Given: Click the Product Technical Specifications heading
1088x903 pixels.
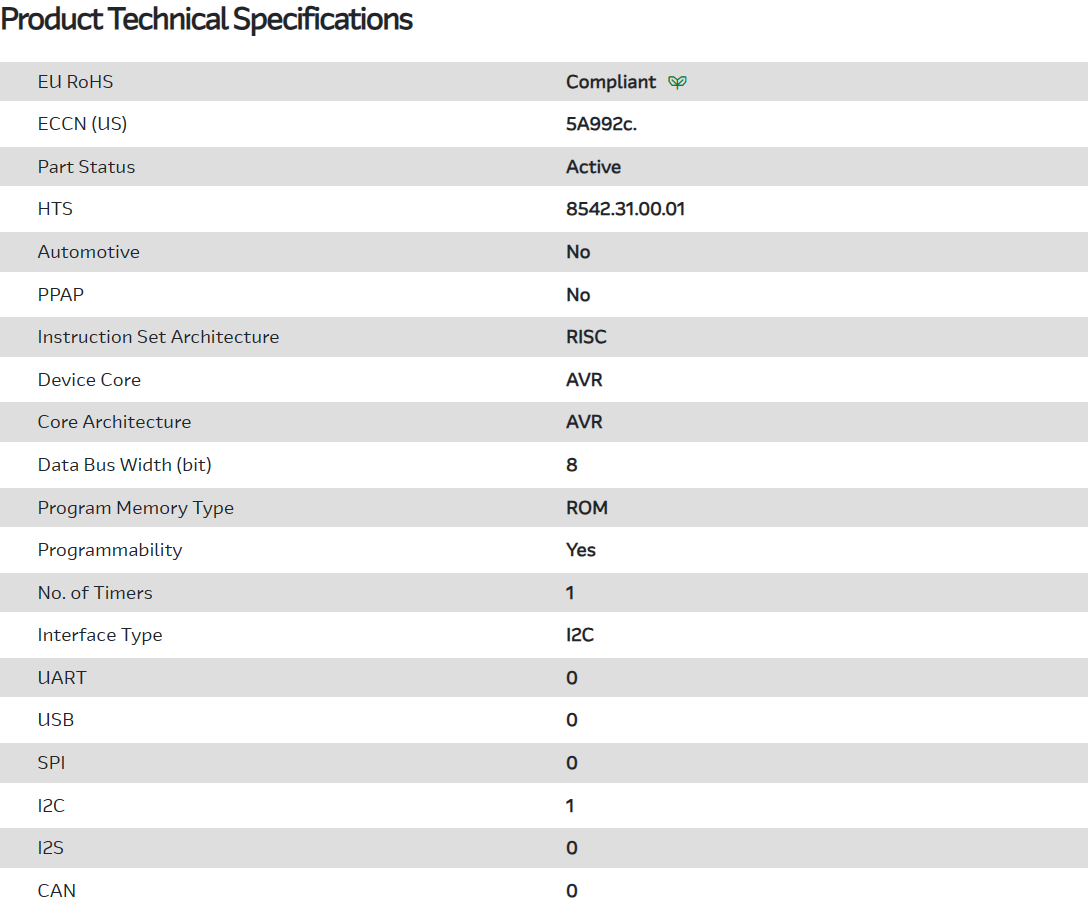Looking at the screenshot, I should point(207,20).
